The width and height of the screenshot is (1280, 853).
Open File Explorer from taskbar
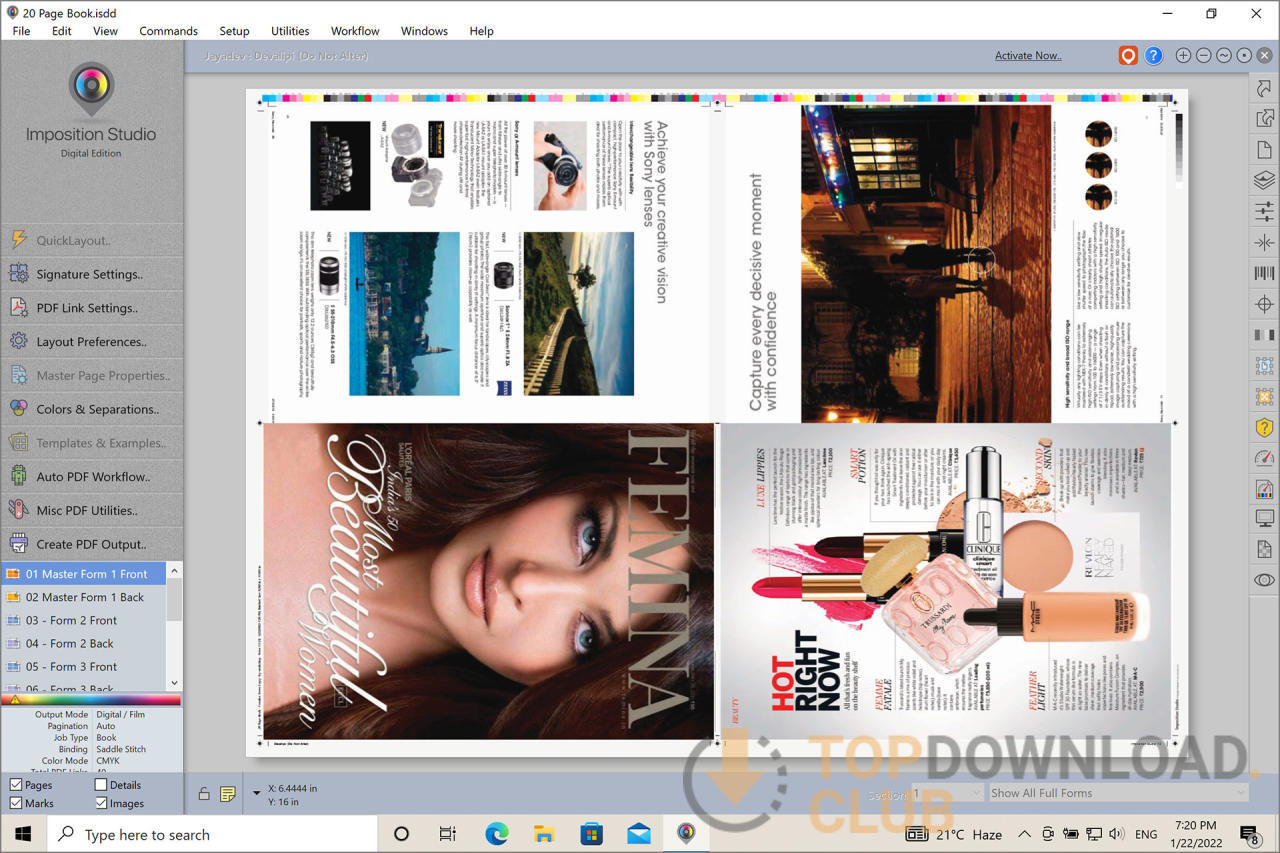[544, 834]
